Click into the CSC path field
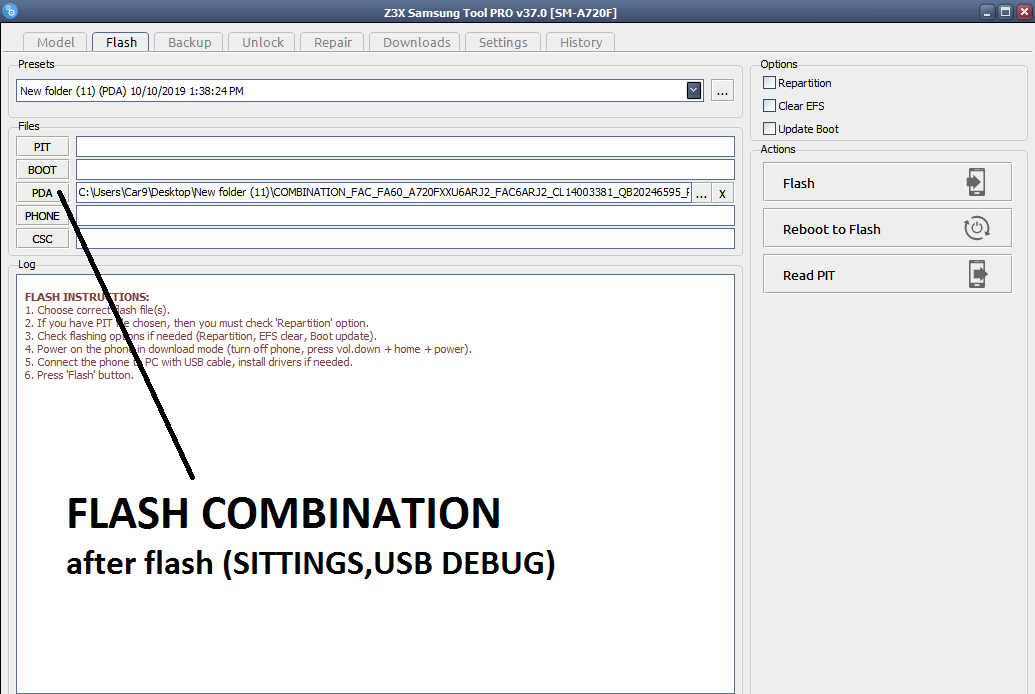The height and width of the screenshot is (694, 1035). click(x=405, y=239)
